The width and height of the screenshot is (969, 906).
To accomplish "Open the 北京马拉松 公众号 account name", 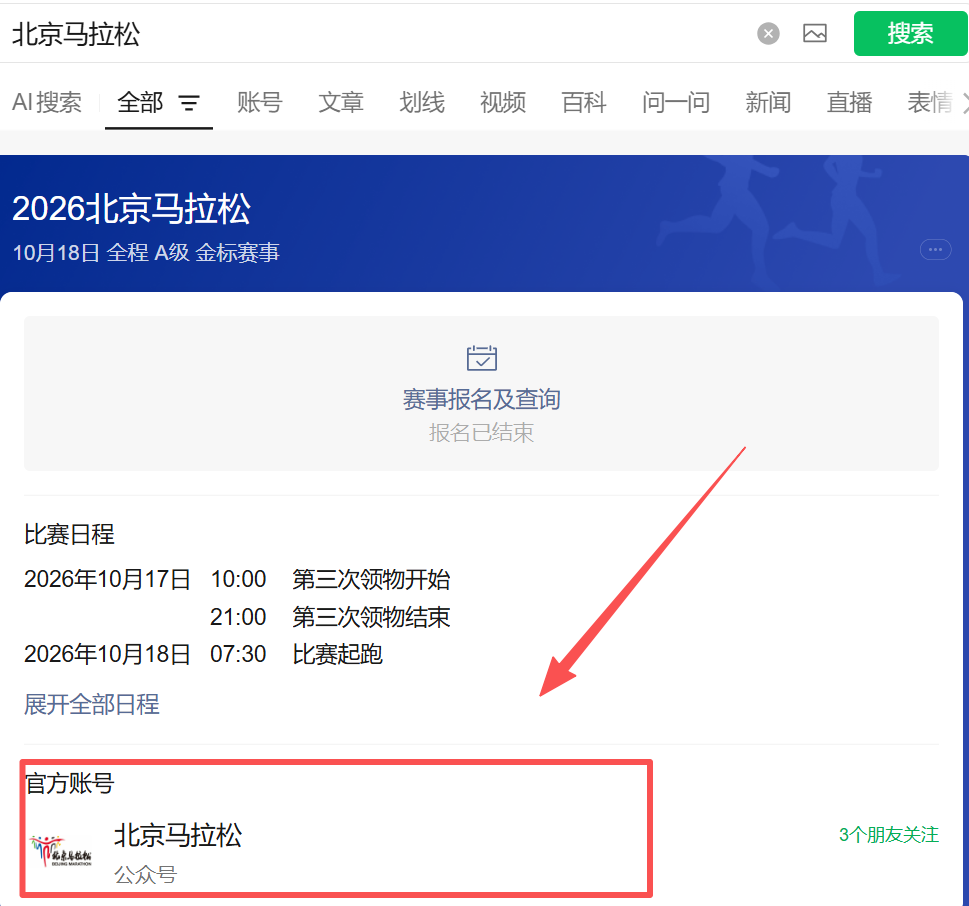I will 178,836.
